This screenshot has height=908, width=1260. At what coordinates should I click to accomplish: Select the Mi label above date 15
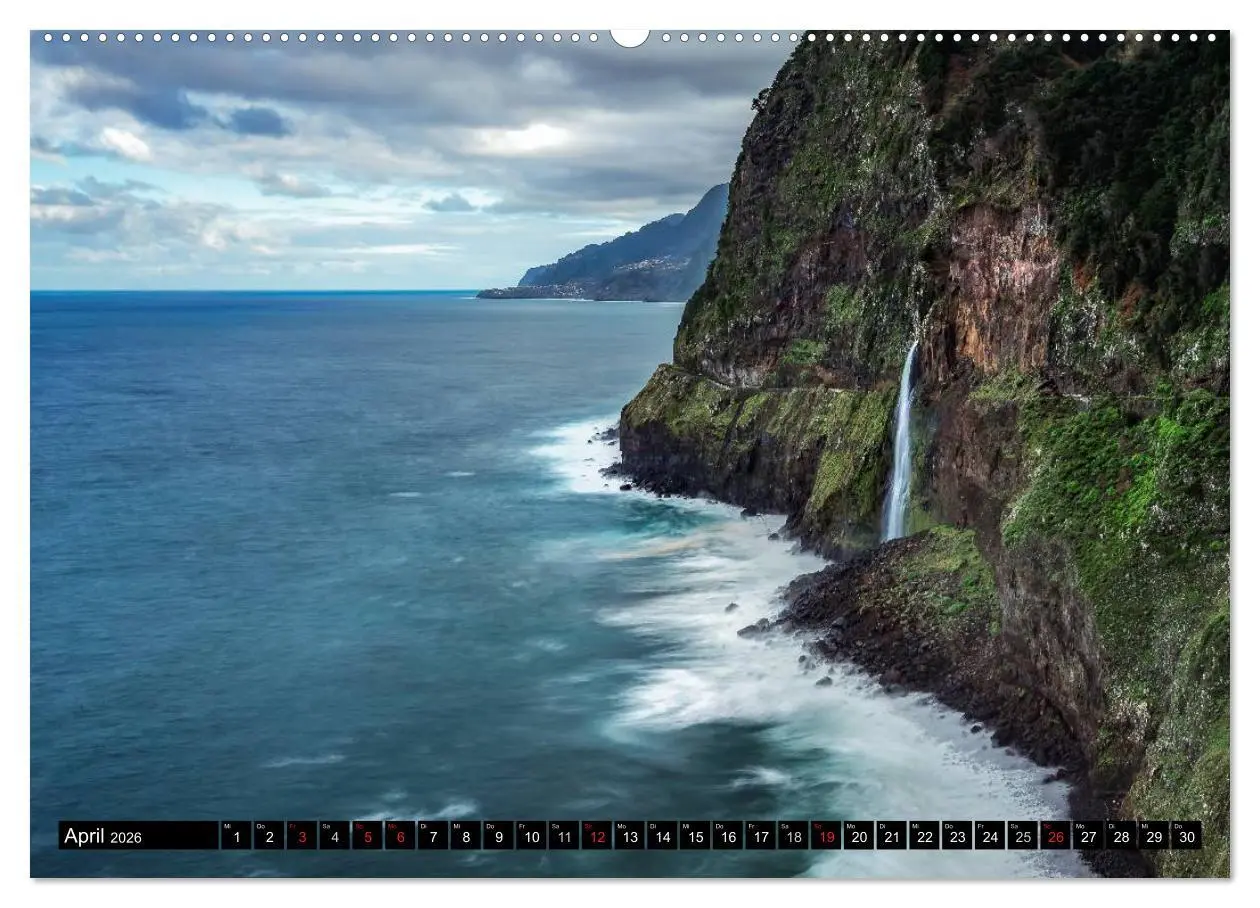tap(685, 824)
